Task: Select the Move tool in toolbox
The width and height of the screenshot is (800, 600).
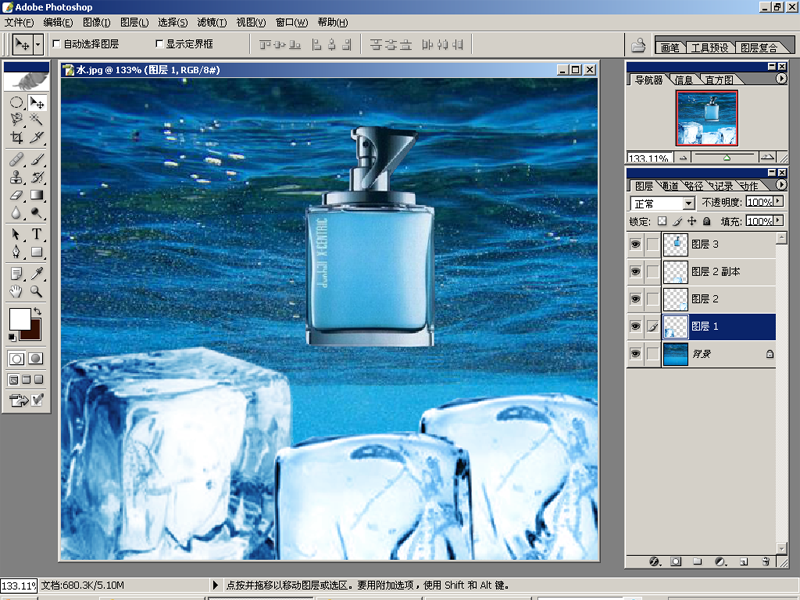Action: coord(37,103)
